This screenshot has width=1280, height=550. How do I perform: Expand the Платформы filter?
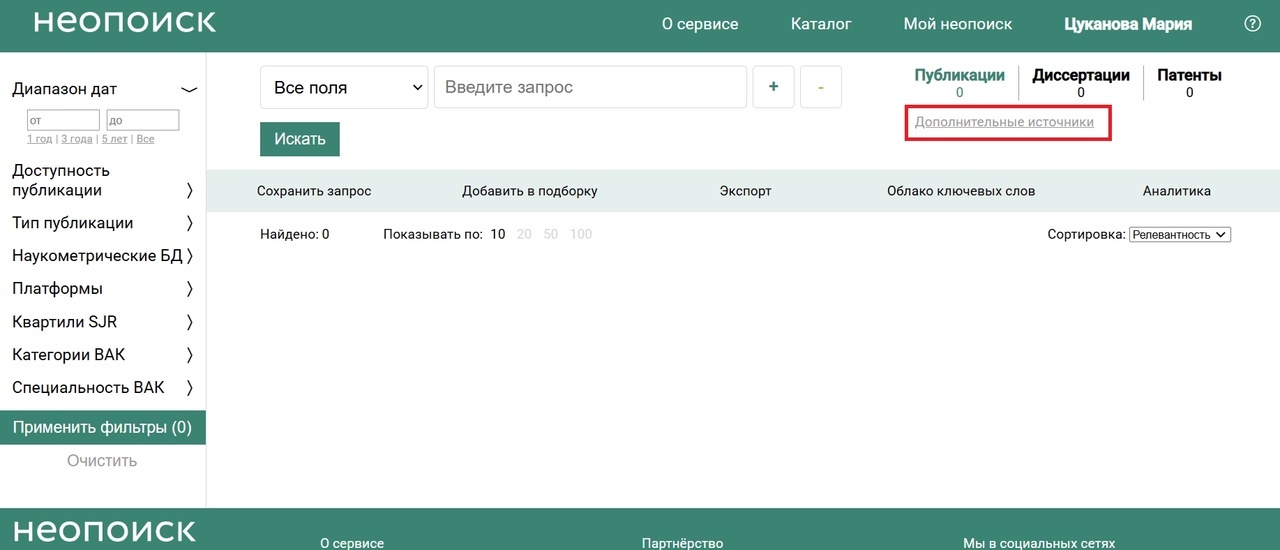[189, 289]
